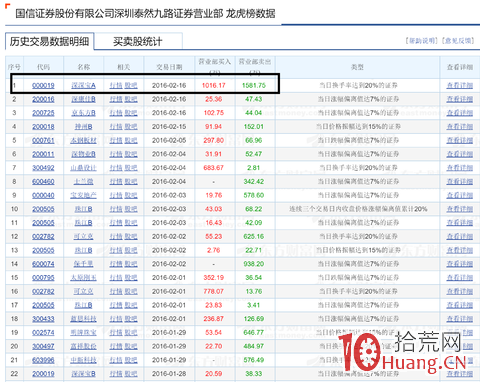Open stock code 000795 link
The width and height of the screenshot is (480, 382).
(43, 278)
